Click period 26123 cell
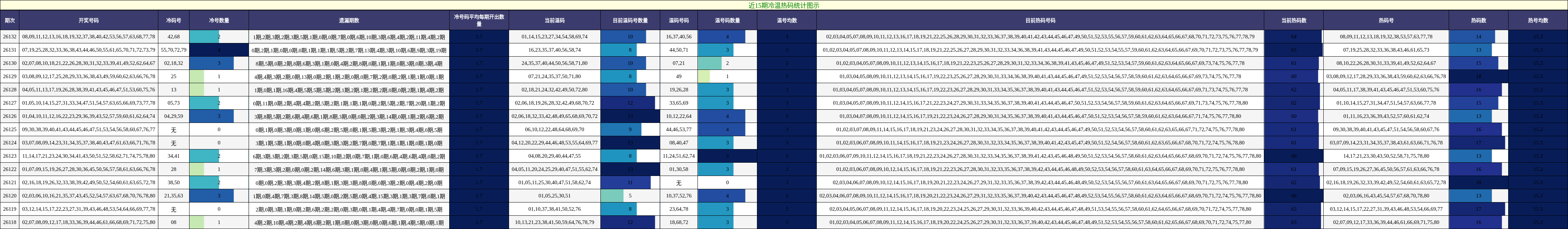1568x229 pixels. 10,156
